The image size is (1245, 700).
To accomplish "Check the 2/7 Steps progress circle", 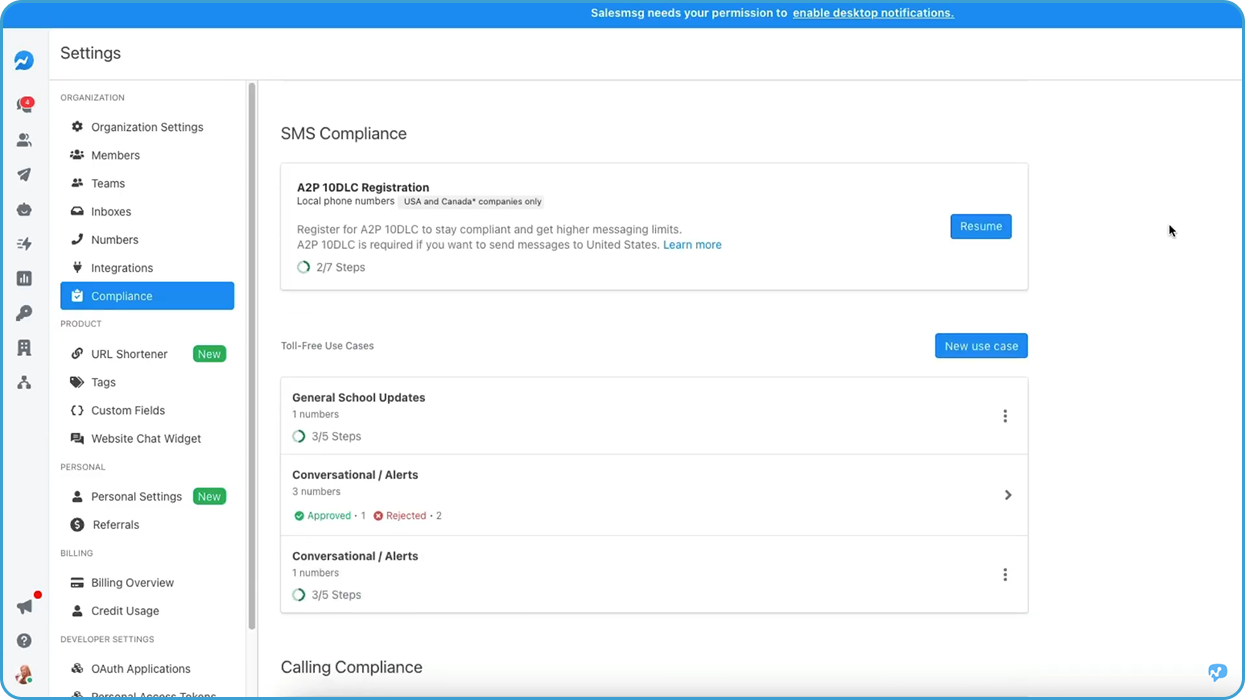I will [x=303, y=267].
